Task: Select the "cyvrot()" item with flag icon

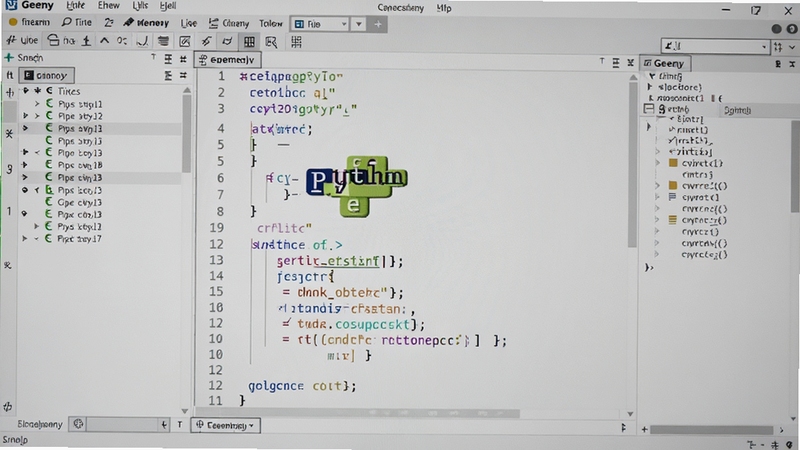Action: [700, 197]
